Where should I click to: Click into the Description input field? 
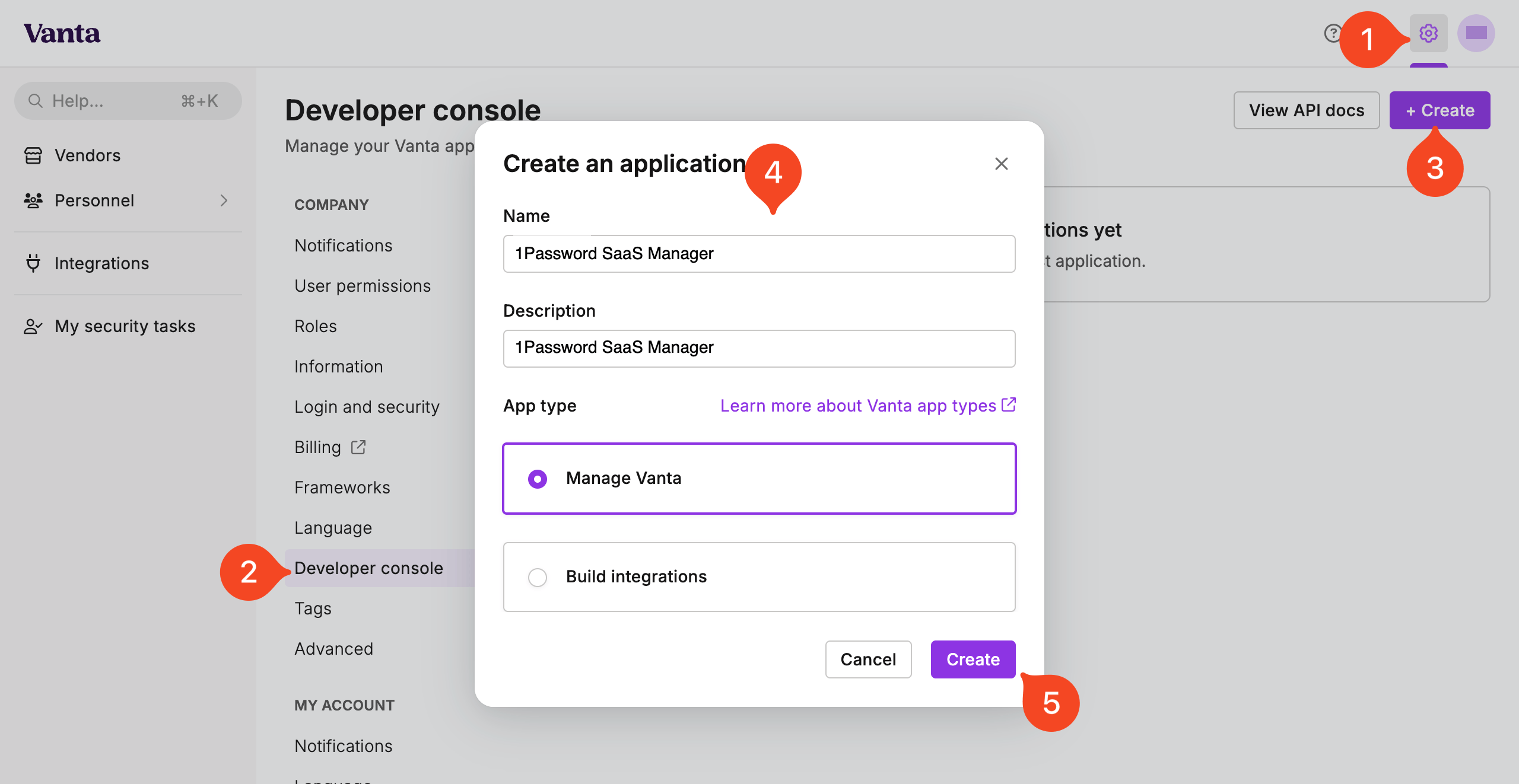(759, 349)
